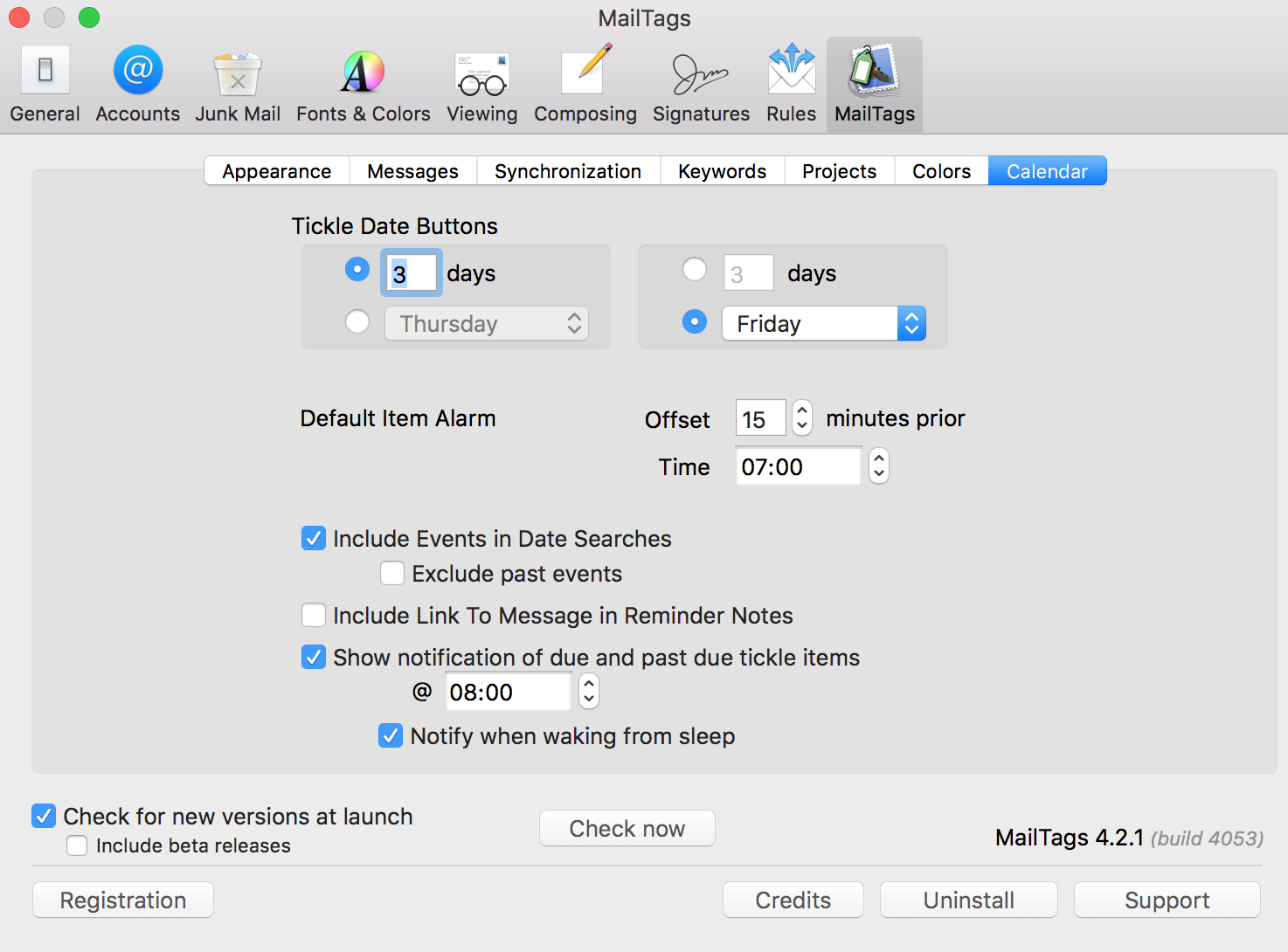Adjust the Offset minutes stepper
The height and width of the screenshot is (952, 1288).
click(x=802, y=418)
